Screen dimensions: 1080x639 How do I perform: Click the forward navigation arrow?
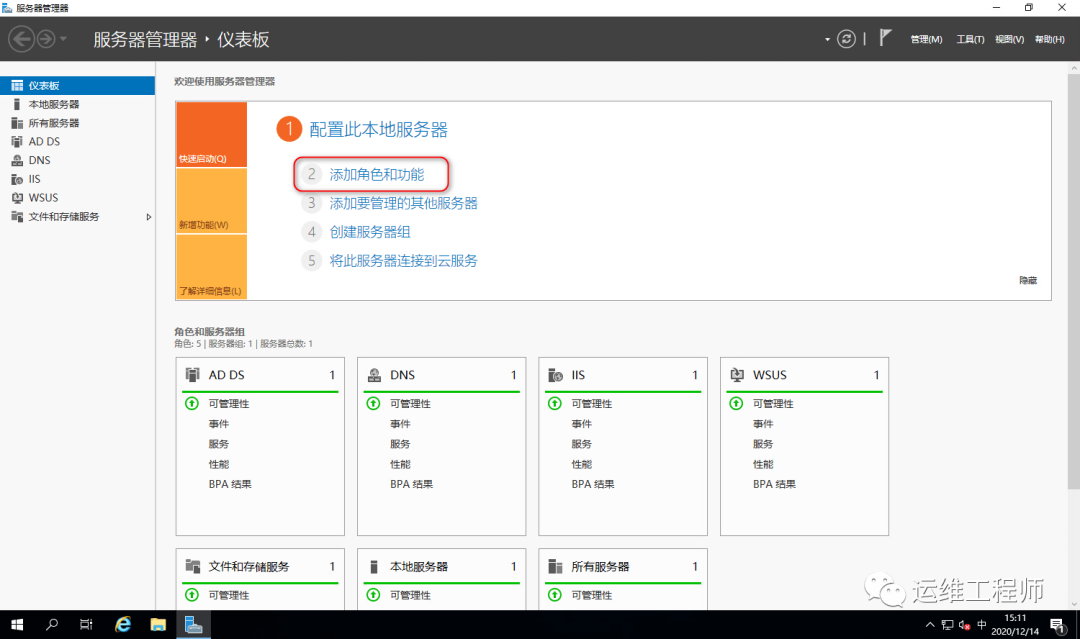coord(46,39)
